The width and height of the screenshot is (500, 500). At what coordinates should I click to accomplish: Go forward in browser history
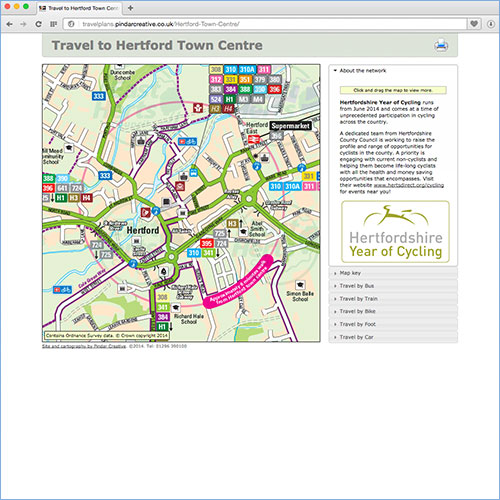[23, 24]
